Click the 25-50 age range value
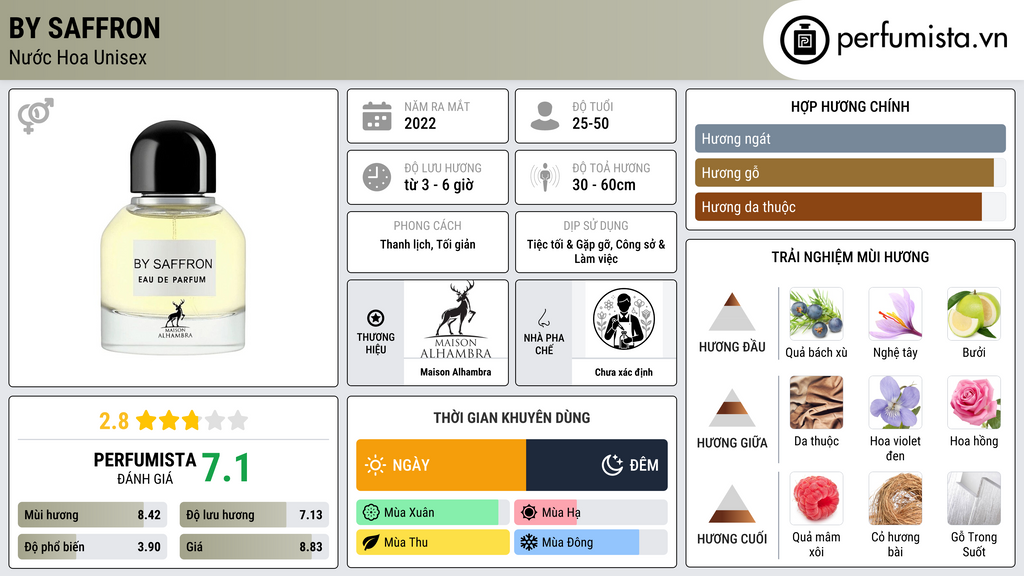1024x576 pixels. (x=590, y=123)
